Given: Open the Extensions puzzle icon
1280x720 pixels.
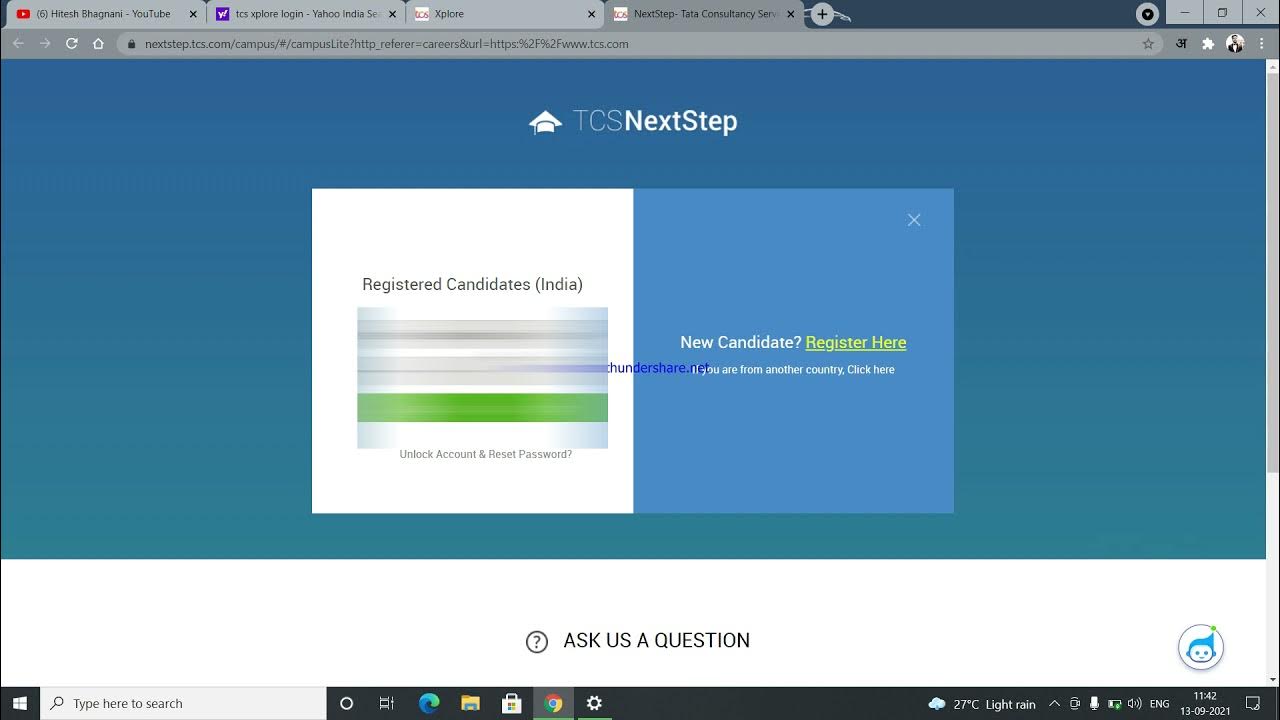Looking at the screenshot, I should (x=1208, y=44).
